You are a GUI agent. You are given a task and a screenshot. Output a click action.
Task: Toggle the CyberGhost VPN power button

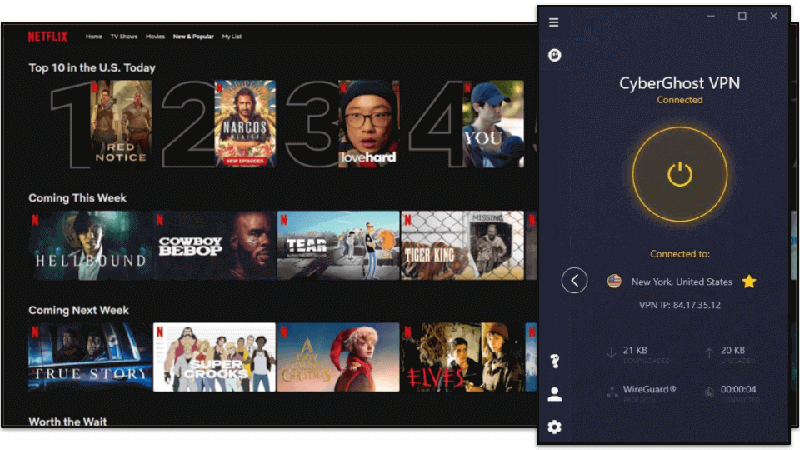[x=680, y=174]
